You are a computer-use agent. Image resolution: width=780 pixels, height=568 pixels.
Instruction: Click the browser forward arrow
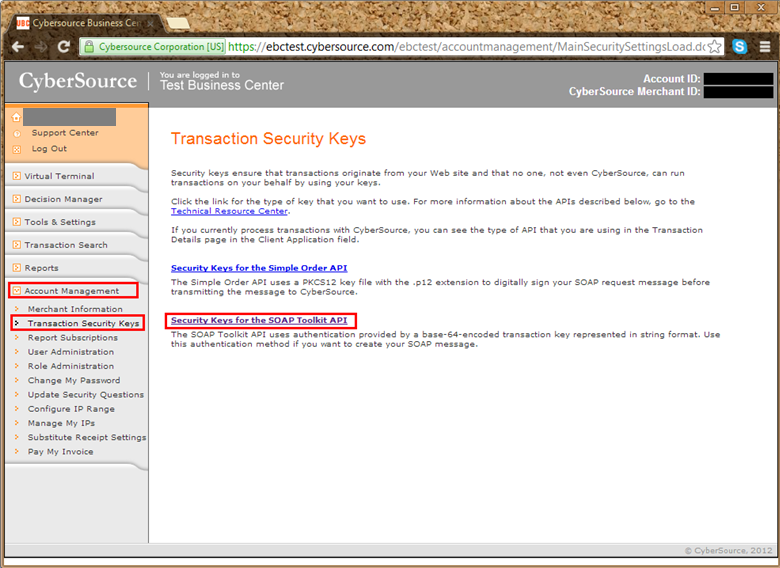pos(41,47)
